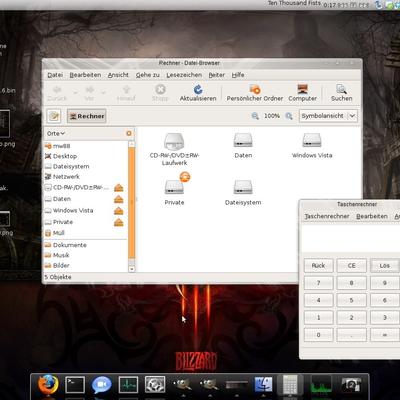400x400 pixels.
Task: Select the CD-RW/DVD±RW-Laufwerk icon in the file pane
Action: click(174, 149)
